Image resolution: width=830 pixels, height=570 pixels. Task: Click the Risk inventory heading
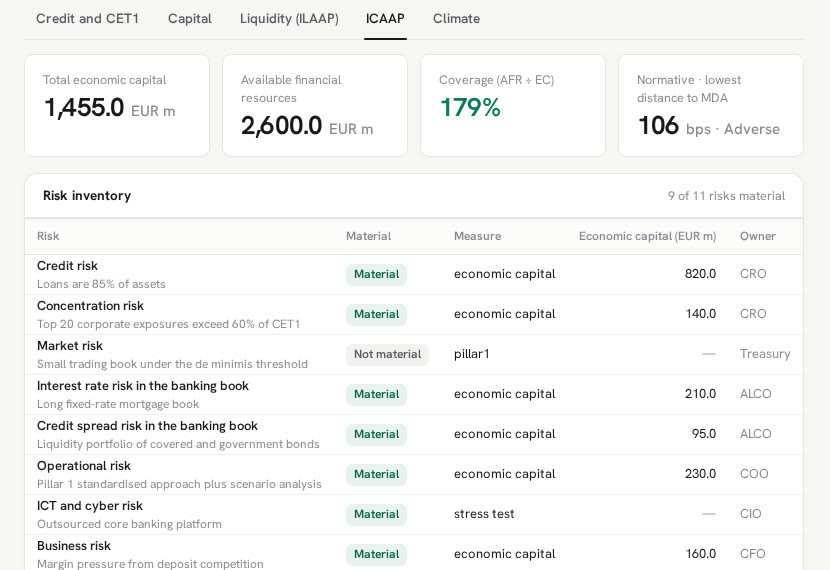tap(87, 196)
